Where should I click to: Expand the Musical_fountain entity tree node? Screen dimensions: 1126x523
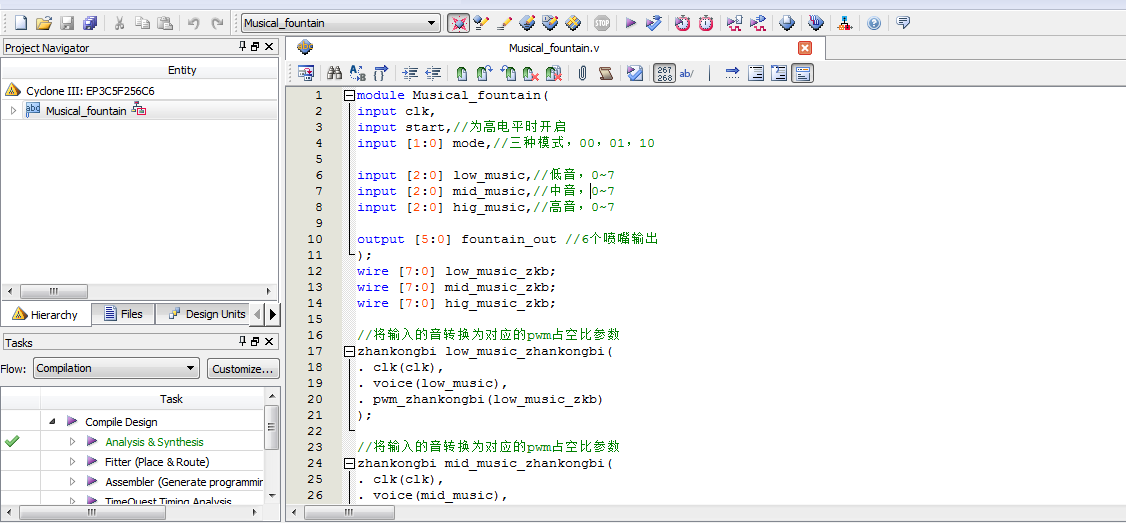point(13,111)
